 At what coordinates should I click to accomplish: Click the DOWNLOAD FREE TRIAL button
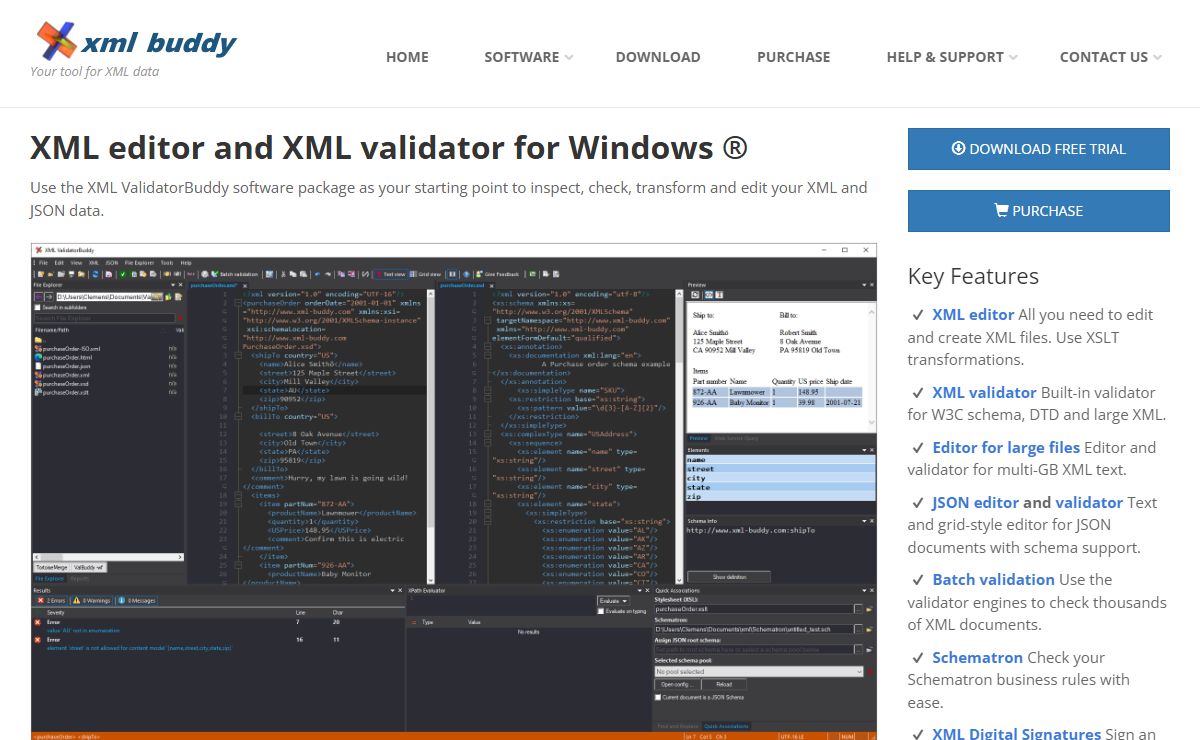[1038, 149]
